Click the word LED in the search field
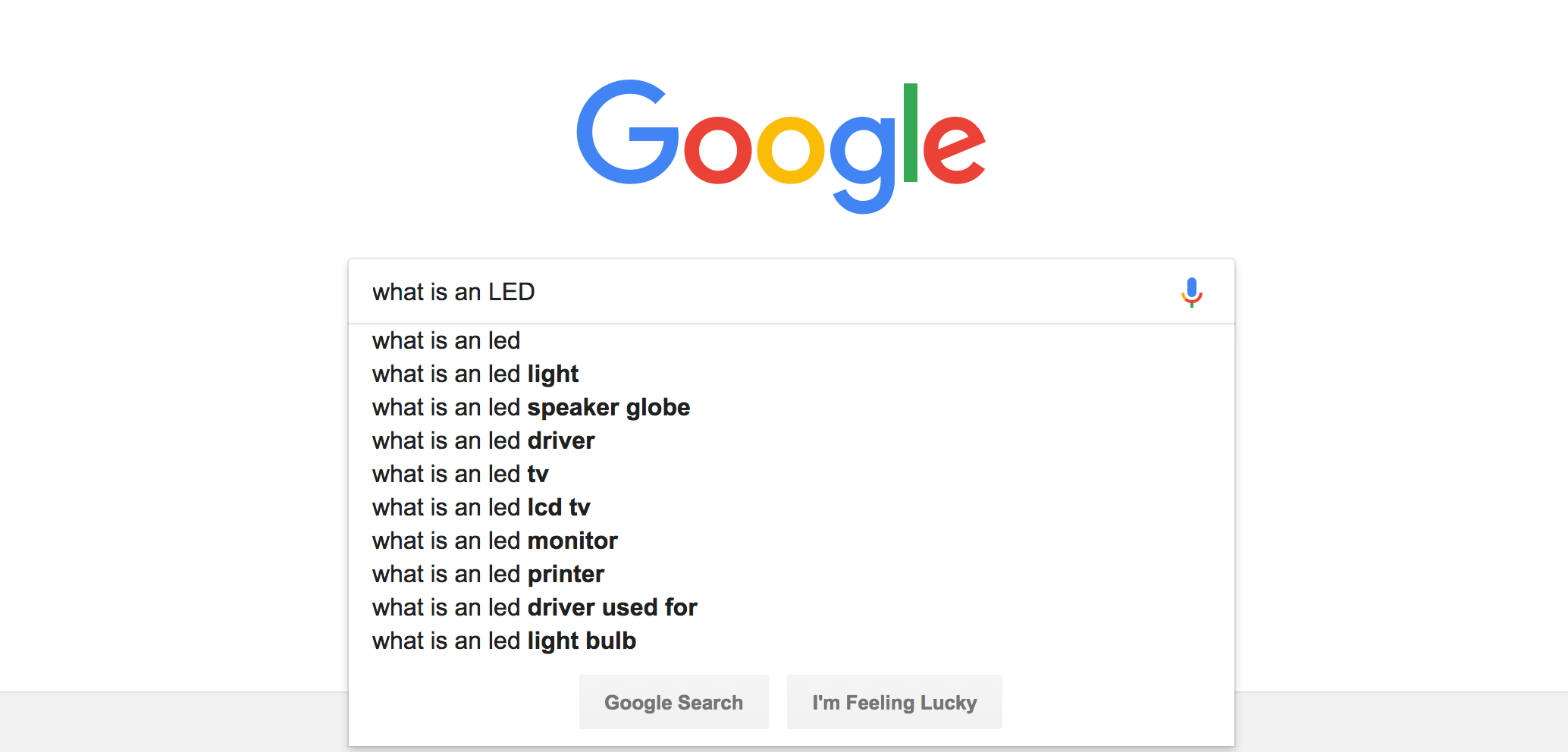1568x752 pixels. [x=511, y=292]
